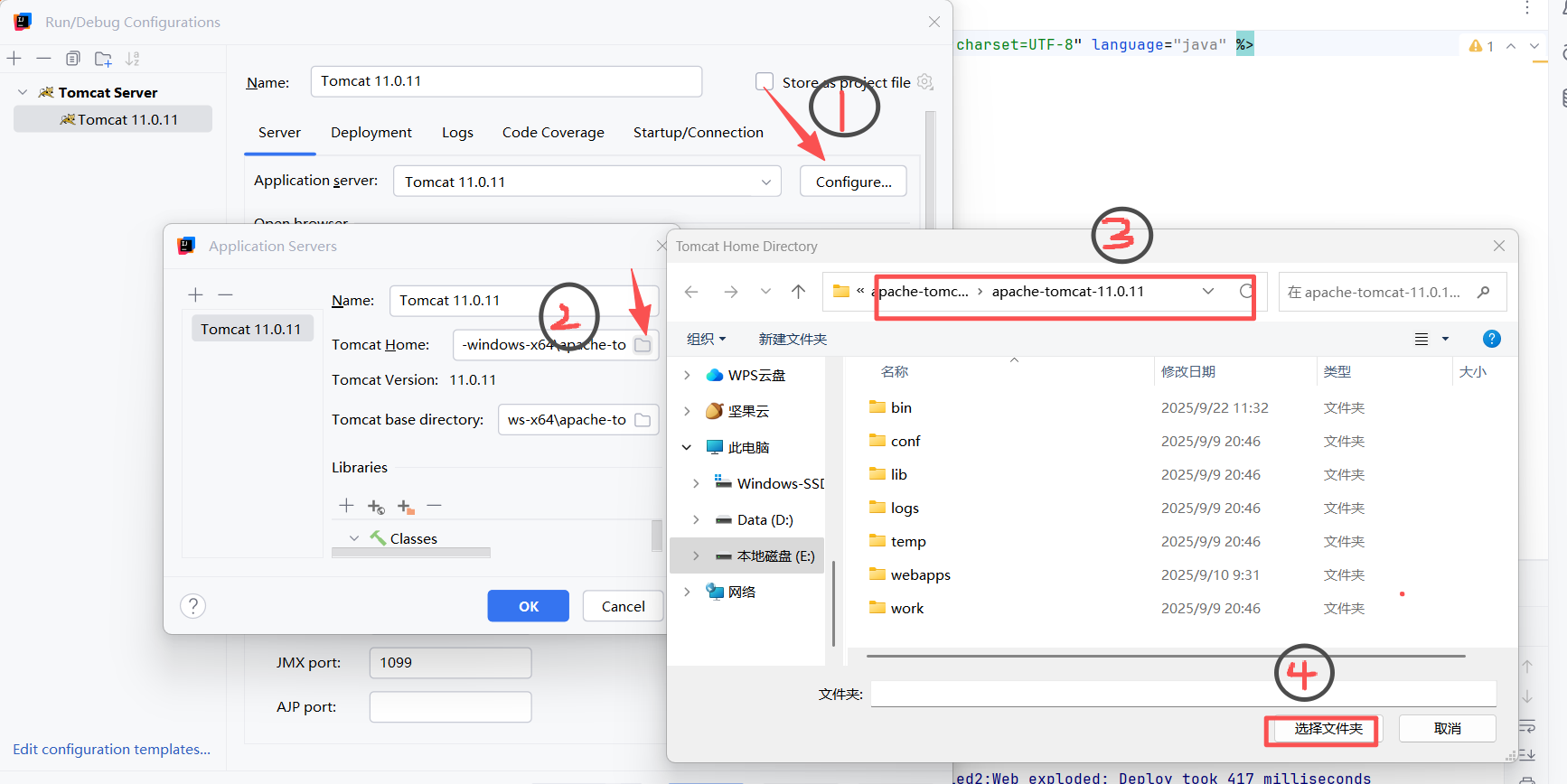Collapse Classes node in Libraries
1567x784 pixels.
[x=354, y=538]
